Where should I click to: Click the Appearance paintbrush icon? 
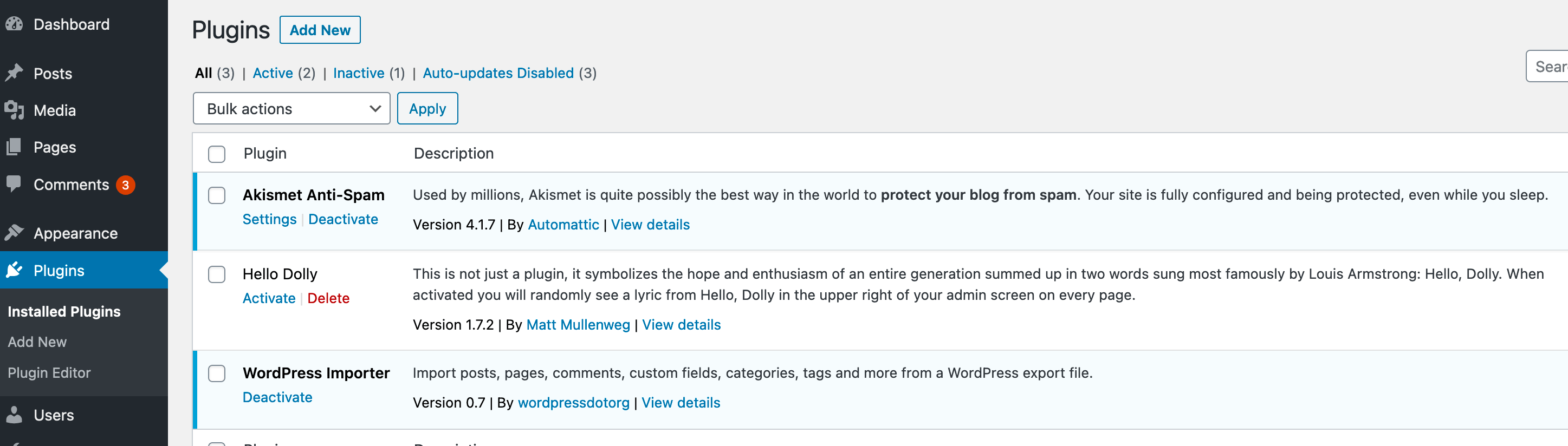click(x=14, y=233)
